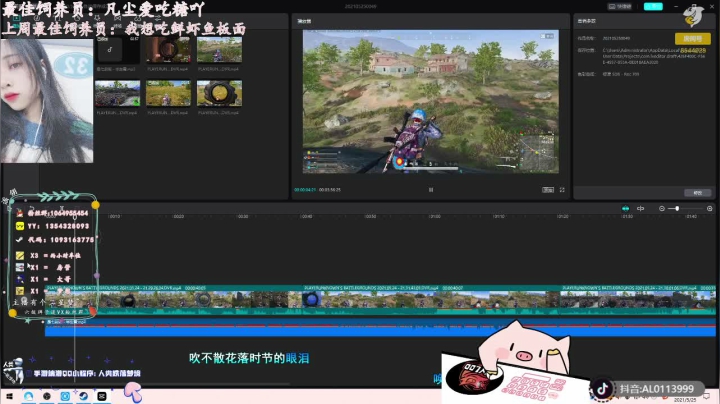Open the preview aspect ratio option

click(x=548, y=190)
